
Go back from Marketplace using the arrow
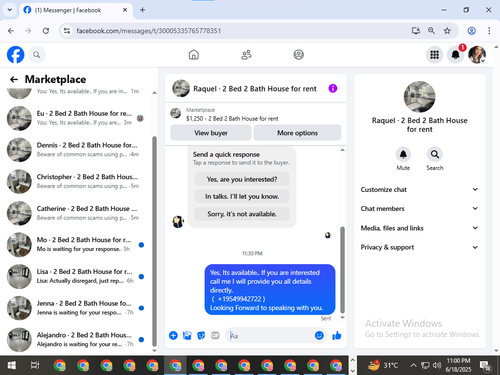[14, 79]
